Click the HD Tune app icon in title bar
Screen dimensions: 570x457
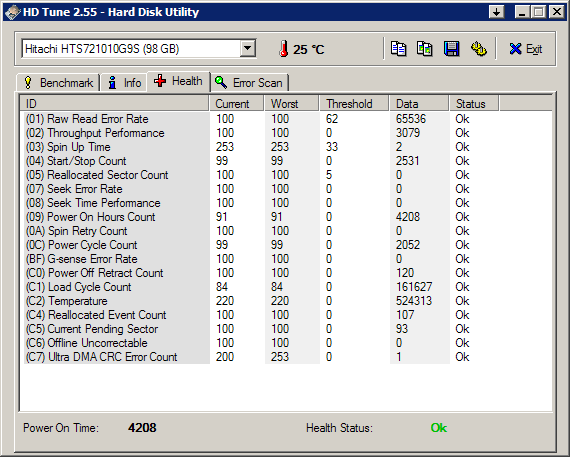pos(12,12)
